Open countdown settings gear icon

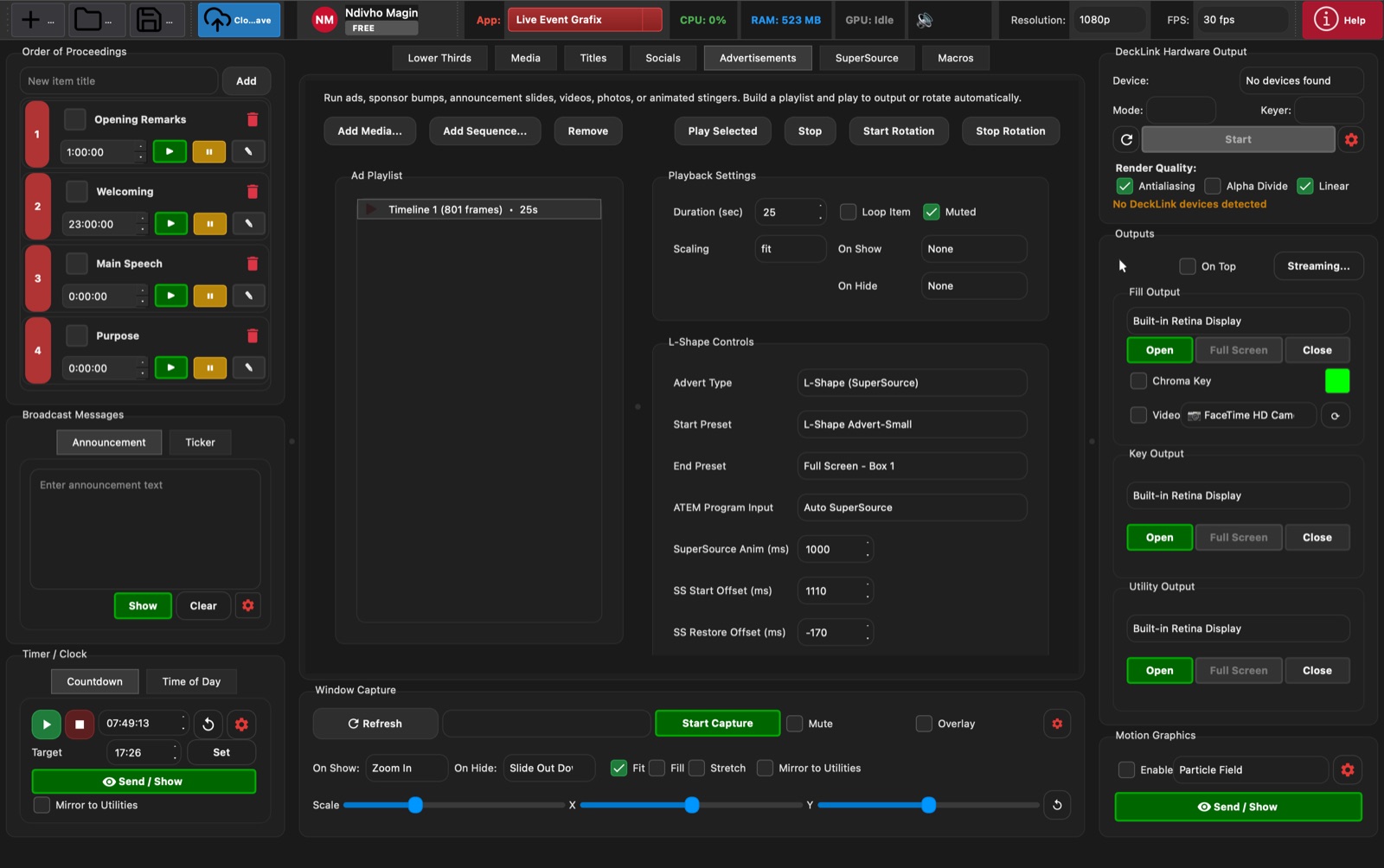click(x=242, y=724)
